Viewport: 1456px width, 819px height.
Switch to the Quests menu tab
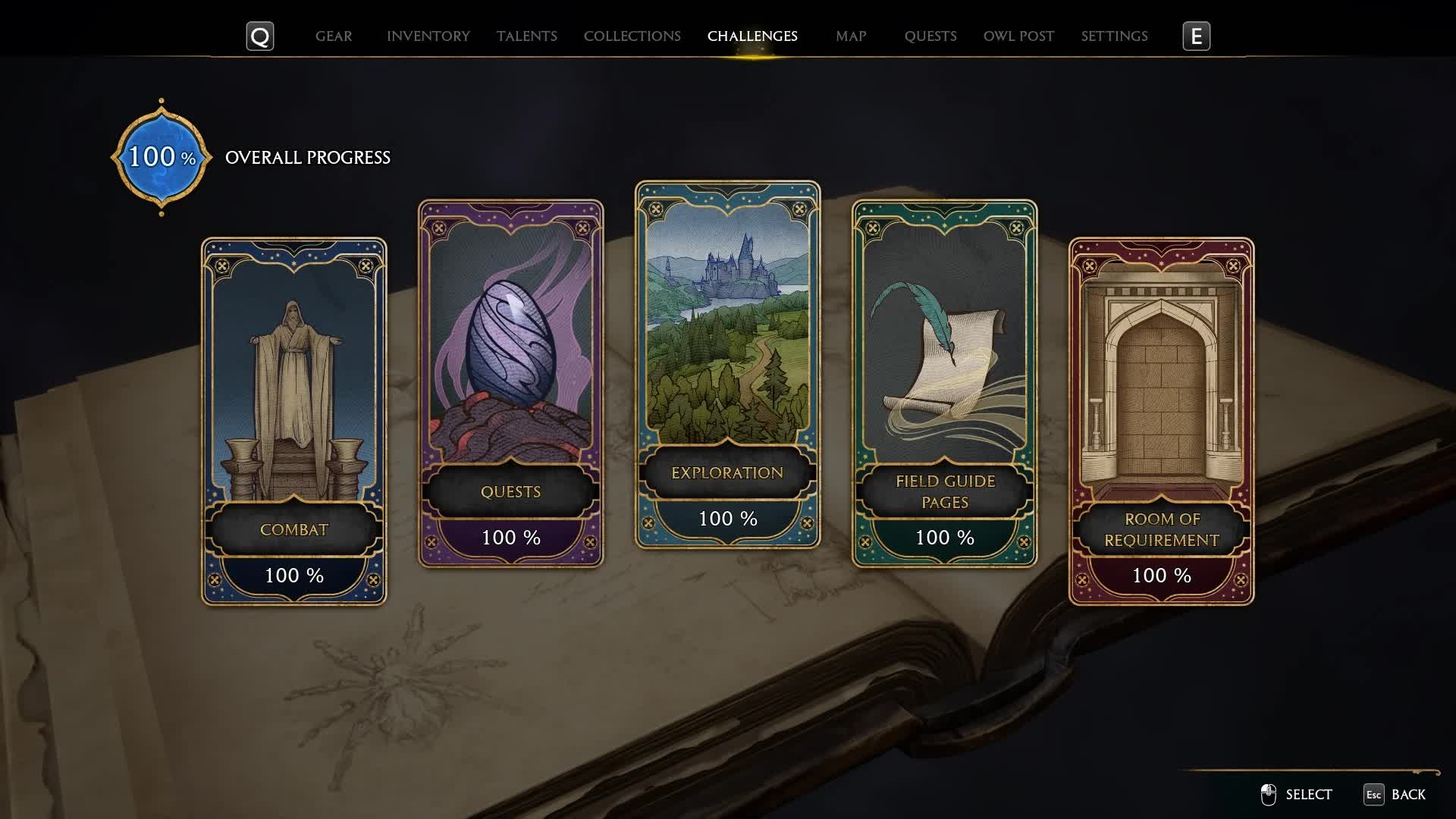930,36
